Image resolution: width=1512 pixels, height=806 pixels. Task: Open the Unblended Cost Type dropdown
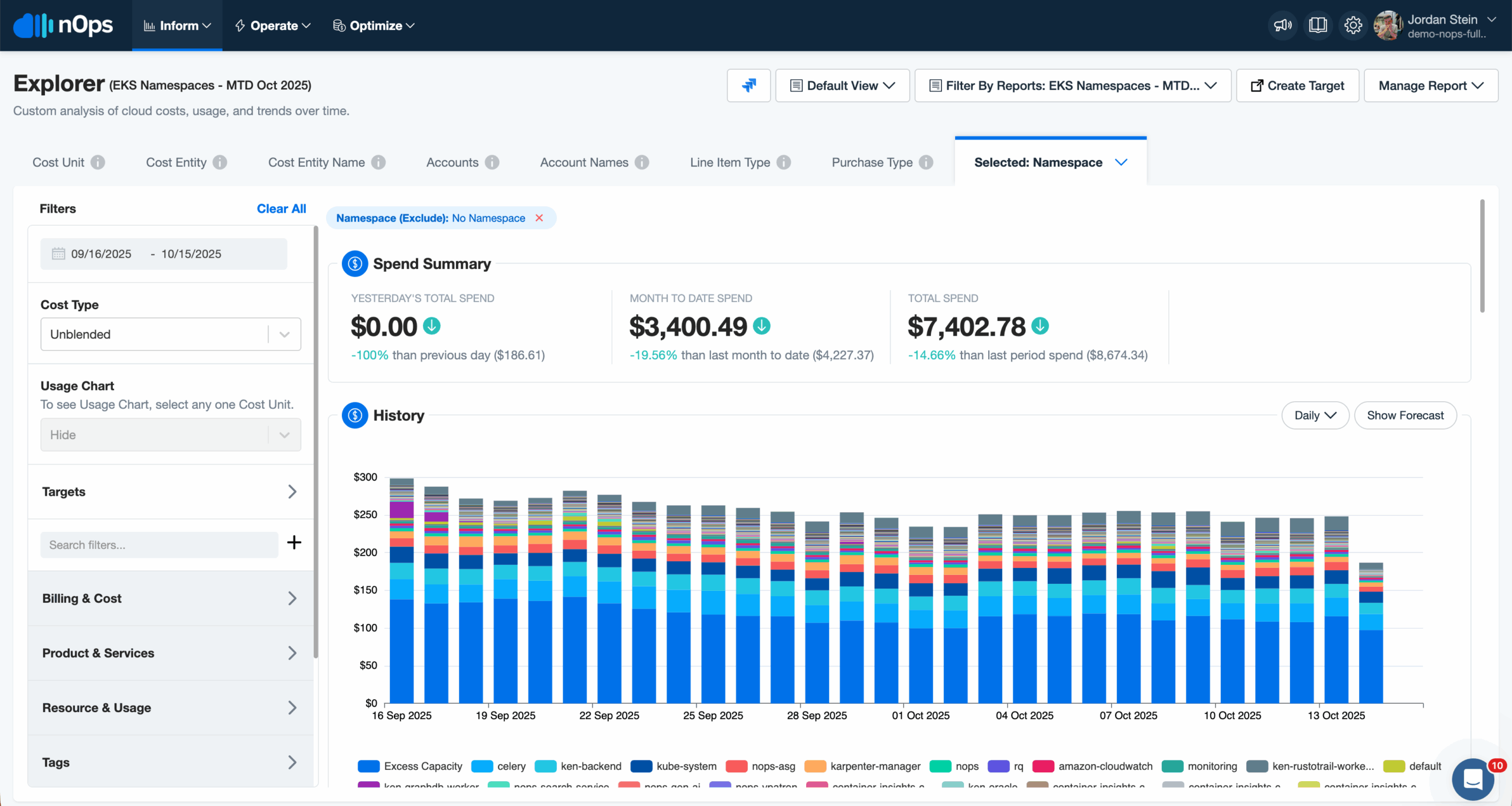click(x=170, y=334)
